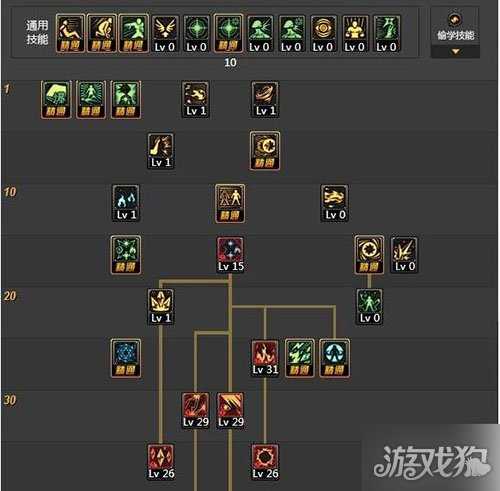
Task: Select the golden eye general skill Lv 0
Action: [x=323, y=34]
